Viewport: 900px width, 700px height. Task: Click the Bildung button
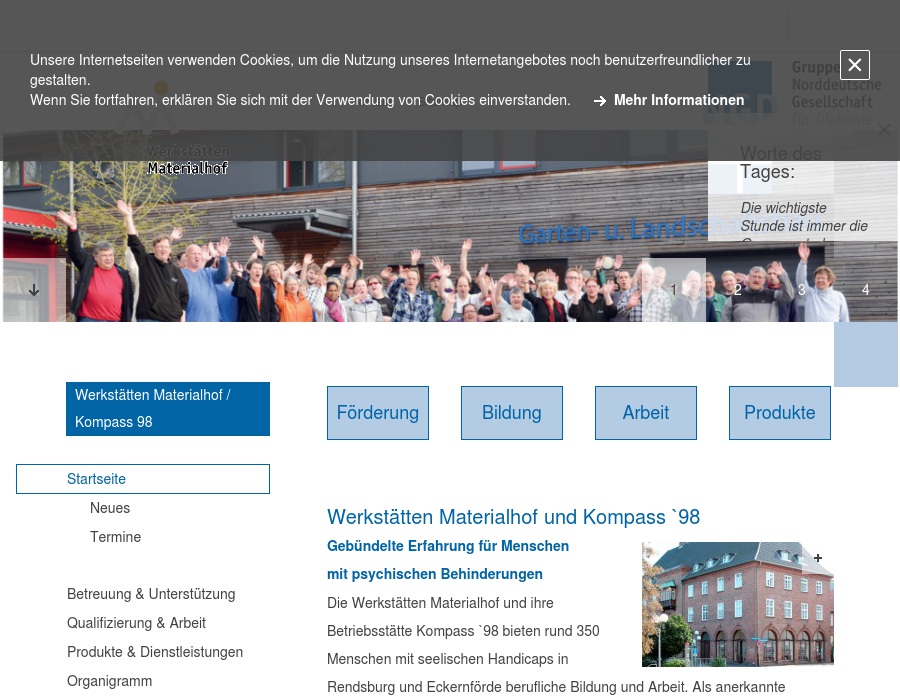pyautogui.click(x=511, y=412)
